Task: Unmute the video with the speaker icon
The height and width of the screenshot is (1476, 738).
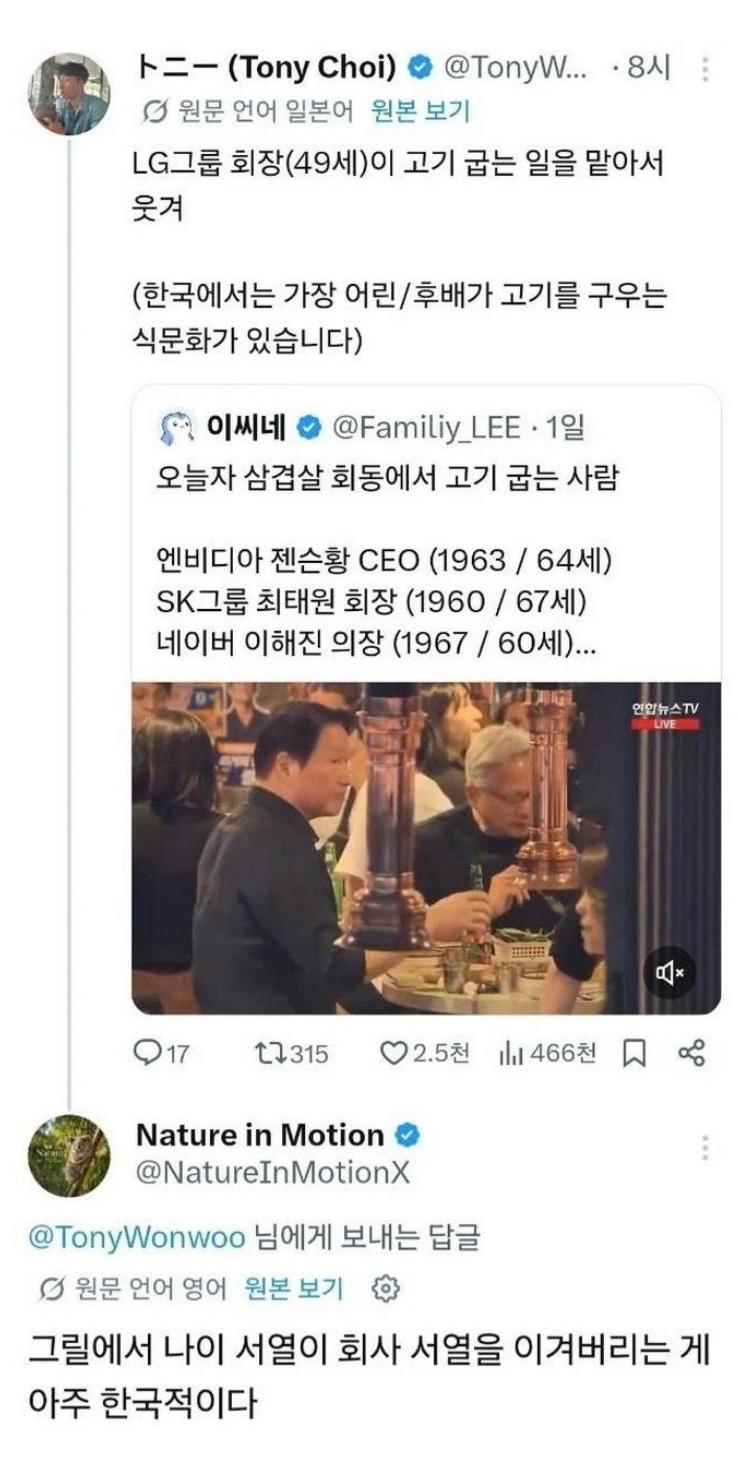Action: pos(669,971)
